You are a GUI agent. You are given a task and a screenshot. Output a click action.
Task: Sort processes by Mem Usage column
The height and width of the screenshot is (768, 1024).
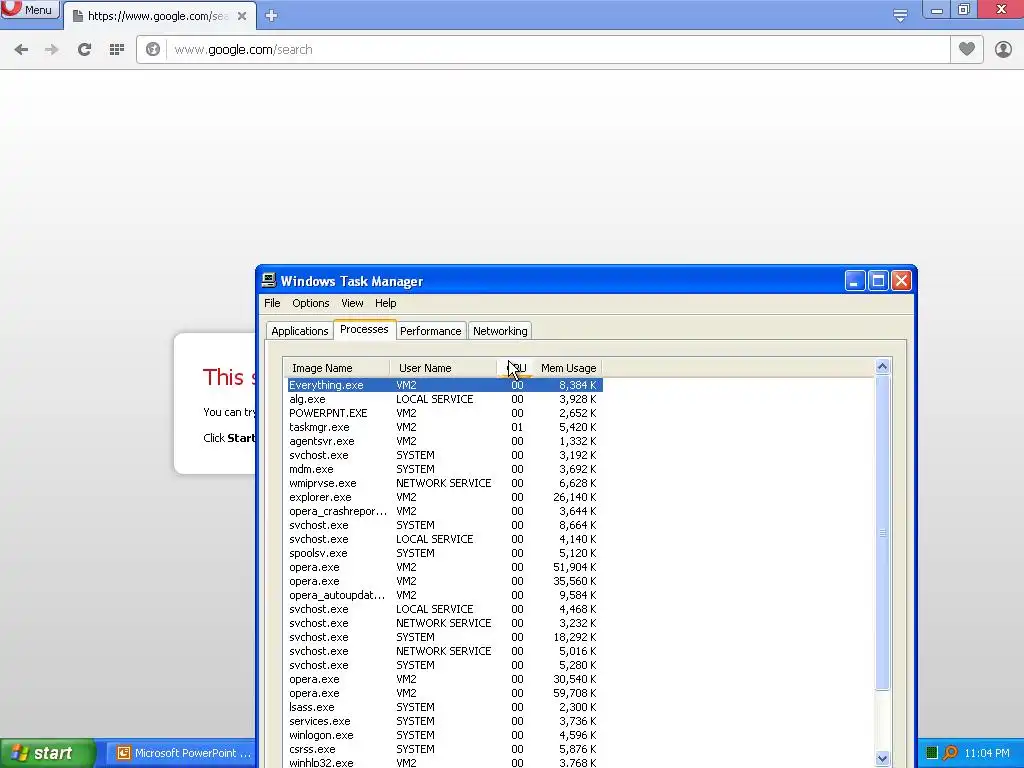coord(568,368)
